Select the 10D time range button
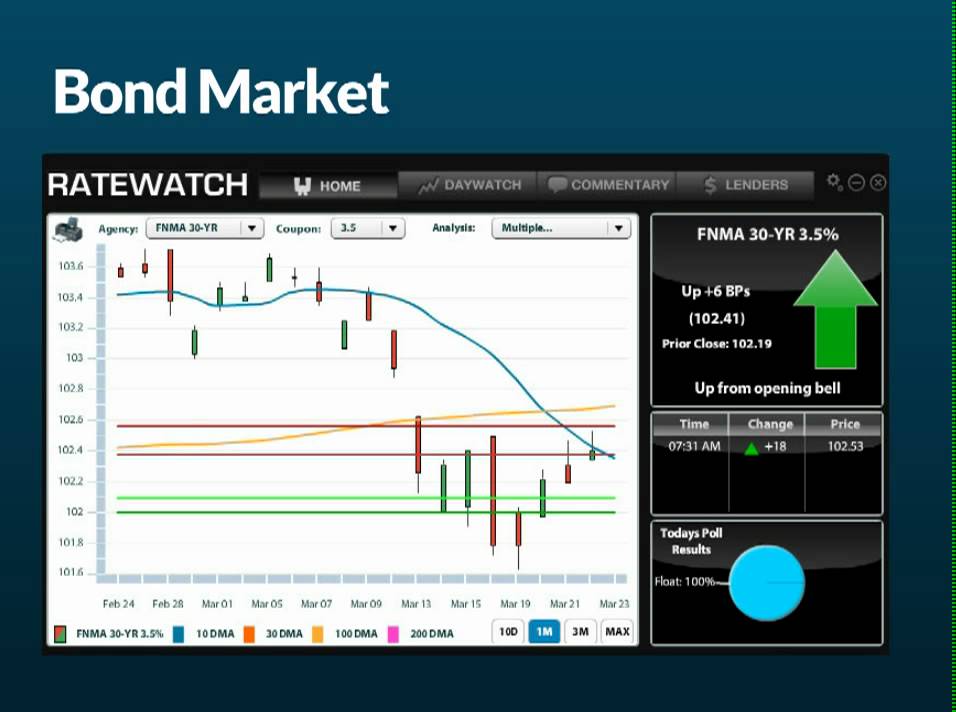 point(508,632)
